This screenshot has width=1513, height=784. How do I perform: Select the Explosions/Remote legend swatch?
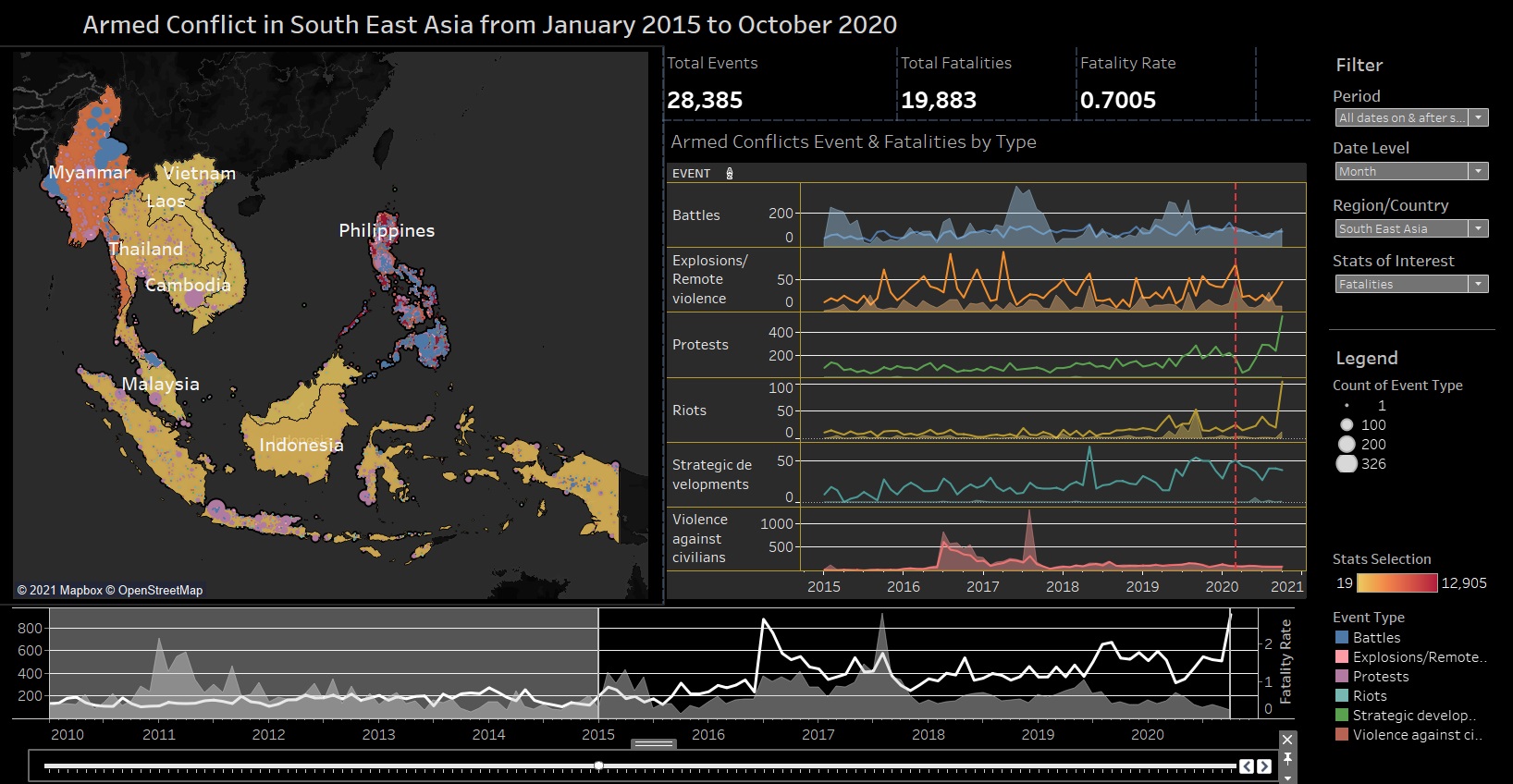click(1342, 656)
